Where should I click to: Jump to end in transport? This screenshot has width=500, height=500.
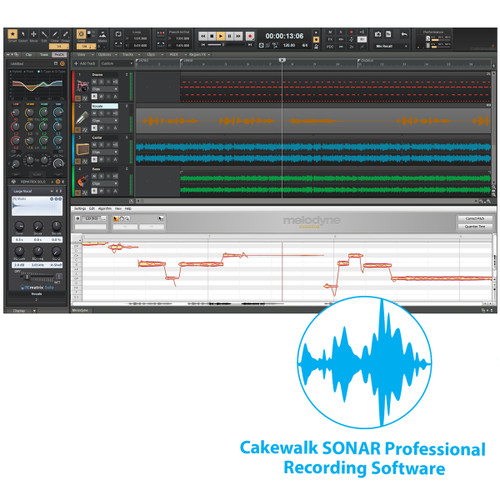click(238, 36)
